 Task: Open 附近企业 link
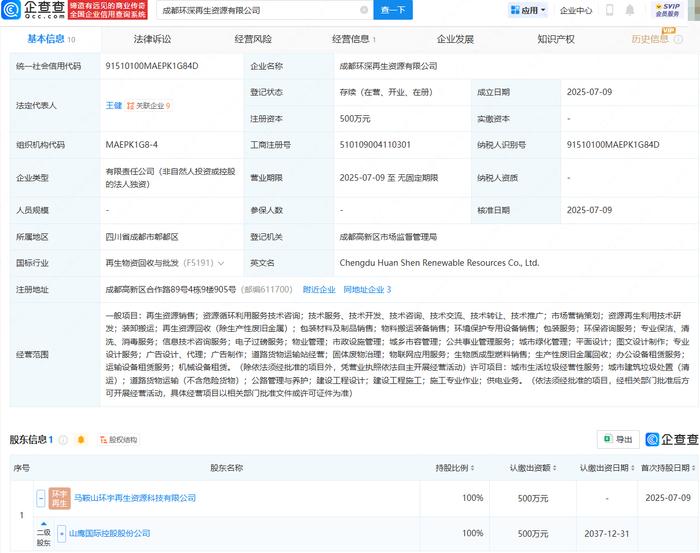(319, 290)
